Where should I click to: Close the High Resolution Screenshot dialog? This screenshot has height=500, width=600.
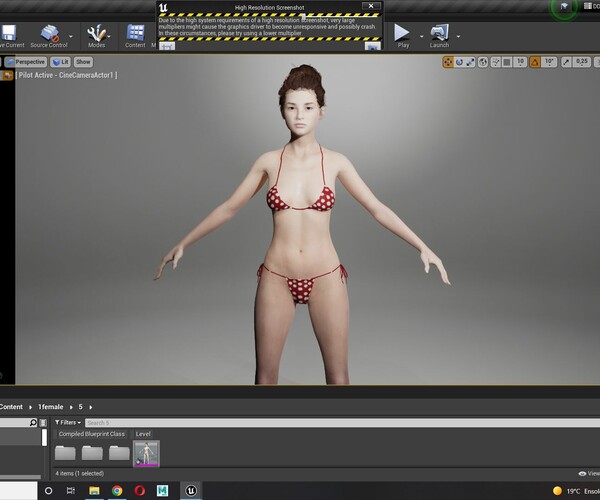pos(371,6)
